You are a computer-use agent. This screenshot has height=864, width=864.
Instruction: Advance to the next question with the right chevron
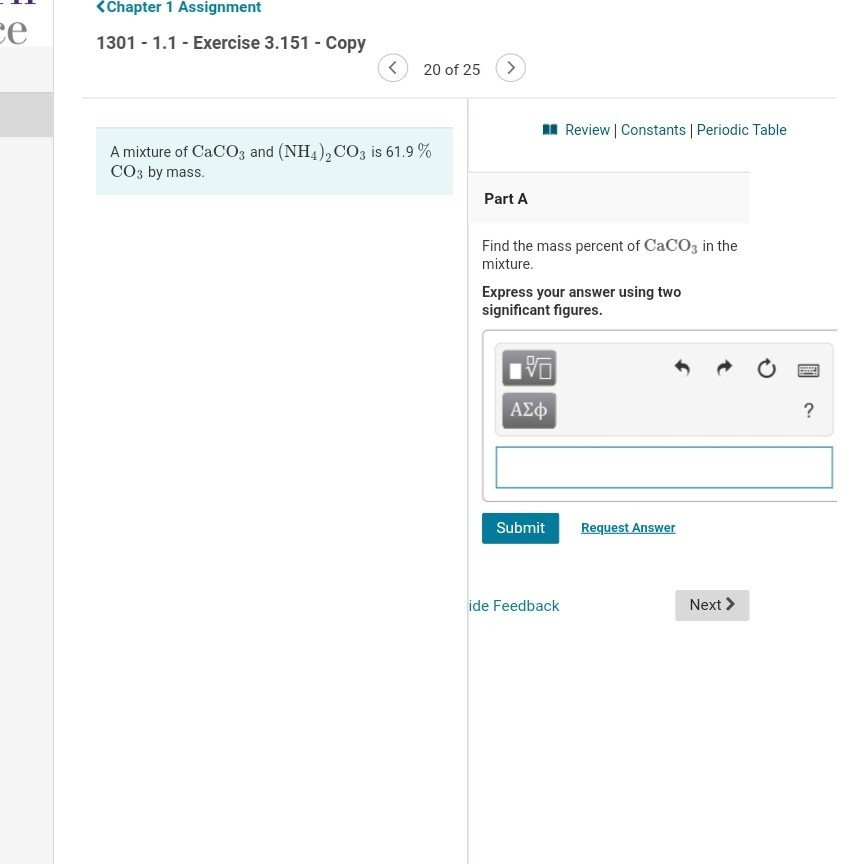(x=510, y=67)
